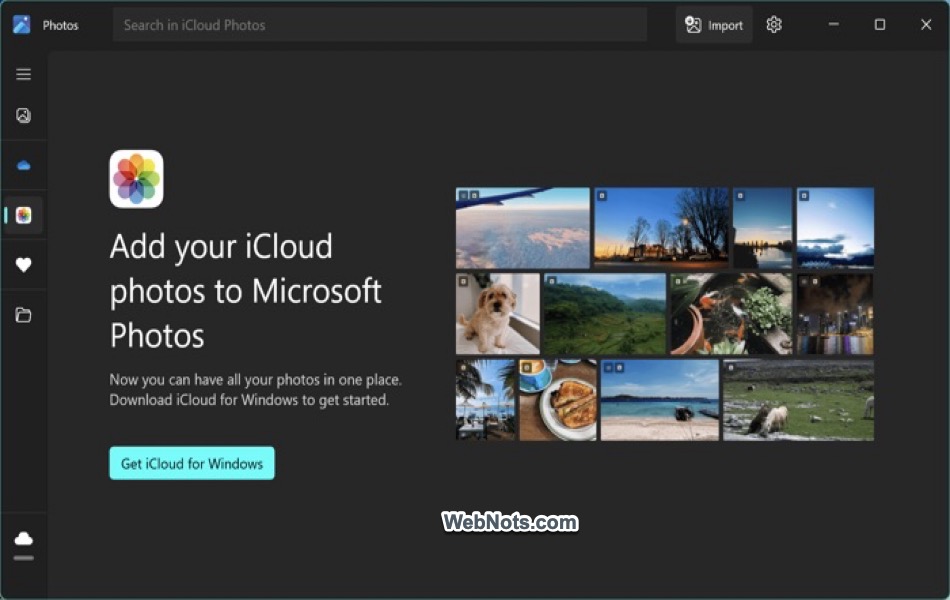Click the Photos app logo in title bar

tap(21, 25)
